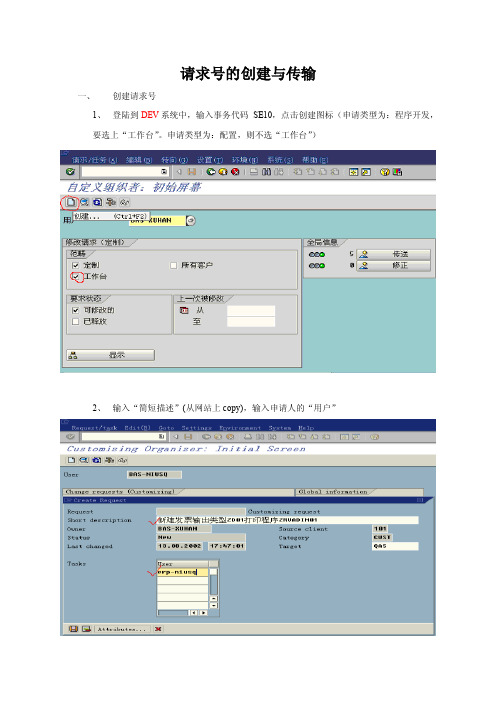Click the Print icon in Chinese SAP toolbar
This screenshot has height=702, width=496.
pos(254,172)
